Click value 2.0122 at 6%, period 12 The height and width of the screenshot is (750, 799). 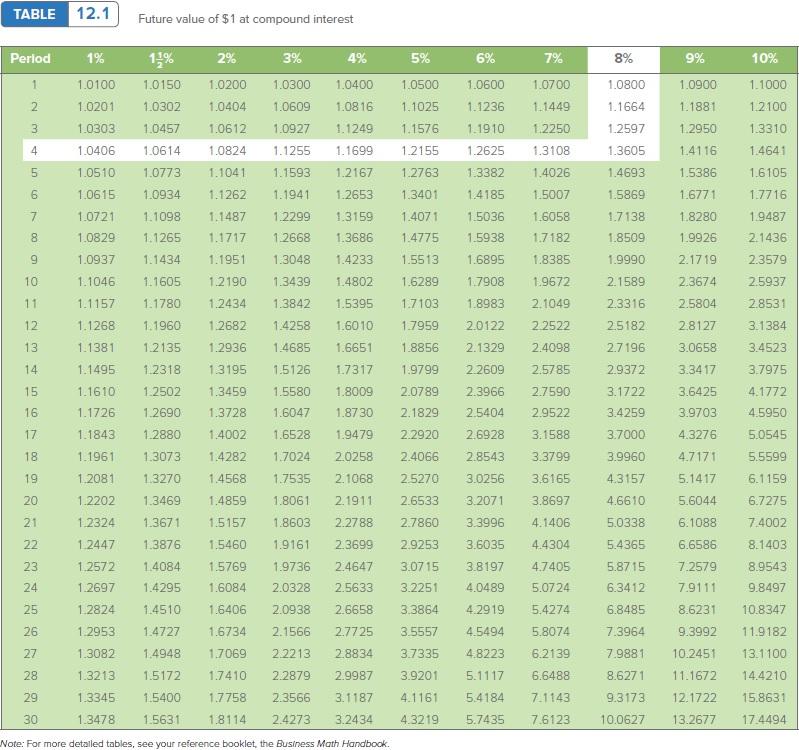click(x=485, y=326)
